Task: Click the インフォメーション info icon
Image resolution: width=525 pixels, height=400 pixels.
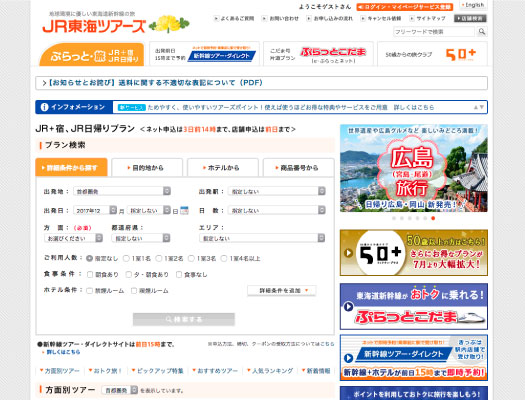Action: pyautogui.click(x=44, y=107)
